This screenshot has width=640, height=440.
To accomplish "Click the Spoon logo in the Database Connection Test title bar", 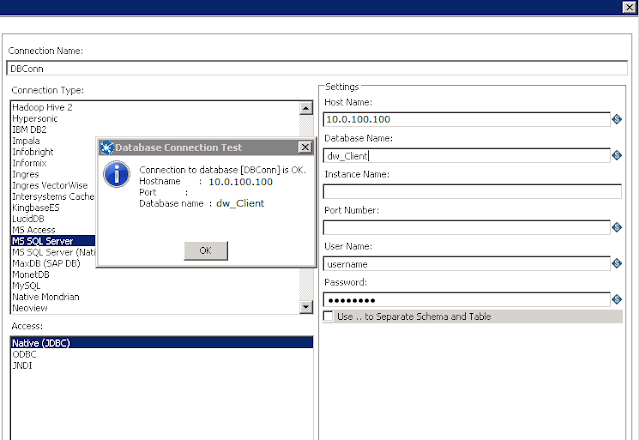I will point(107,147).
